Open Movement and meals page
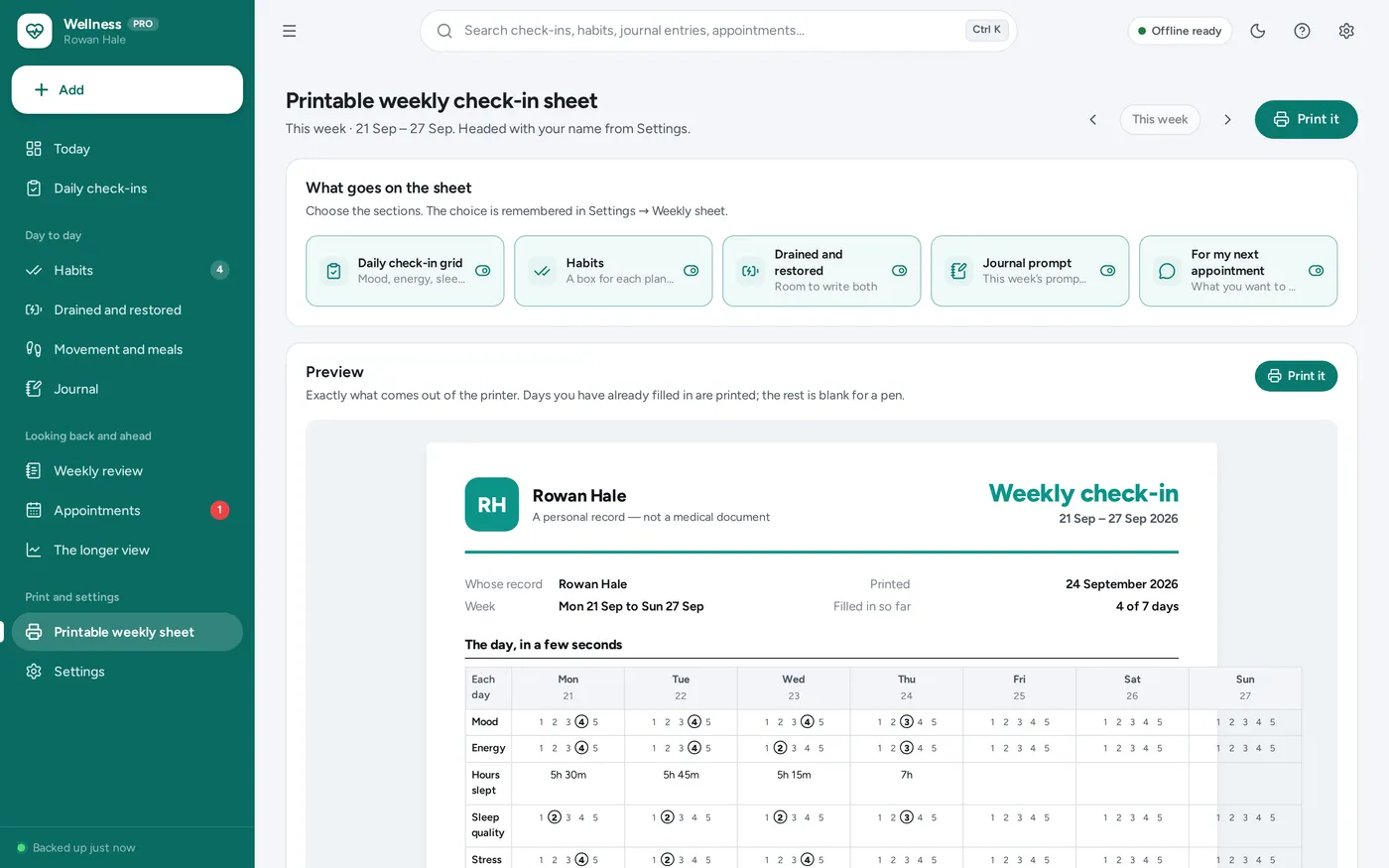The width and height of the screenshot is (1389, 868). [x=127, y=349]
